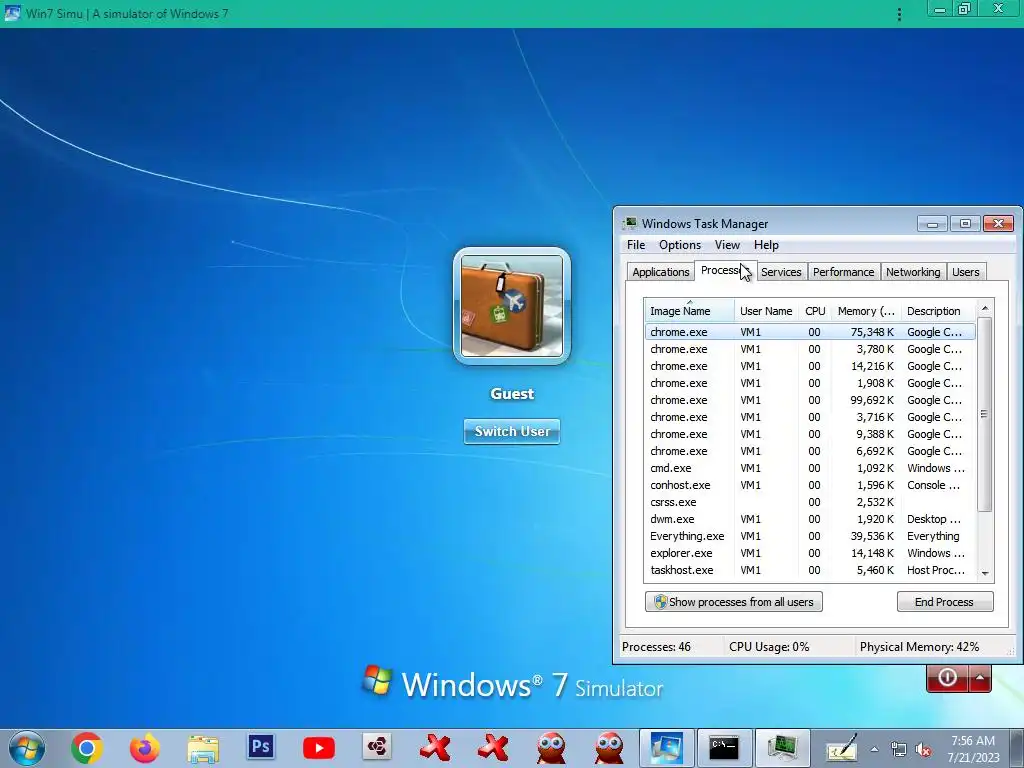Select the Everything.exe process
This screenshot has height=768, width=1024.
810,536
